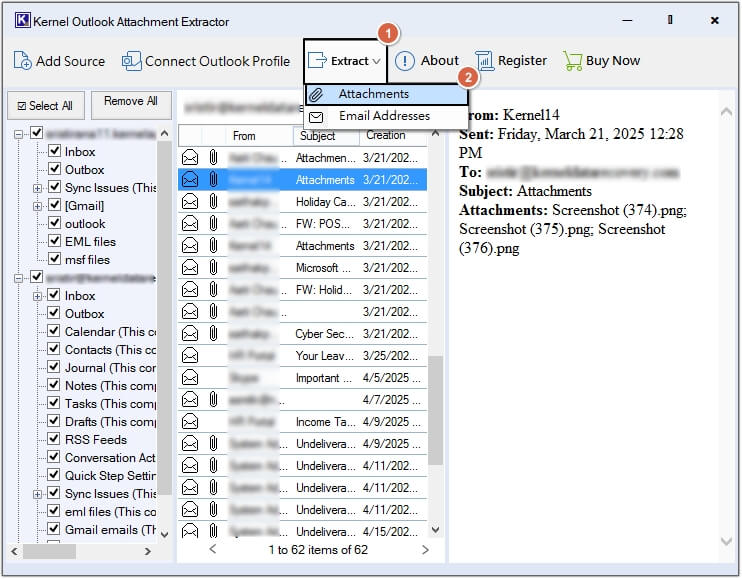Expand the second account's Inbox node
The height and width of the screenshot is (579, 742).
click(x=37, y=296)
